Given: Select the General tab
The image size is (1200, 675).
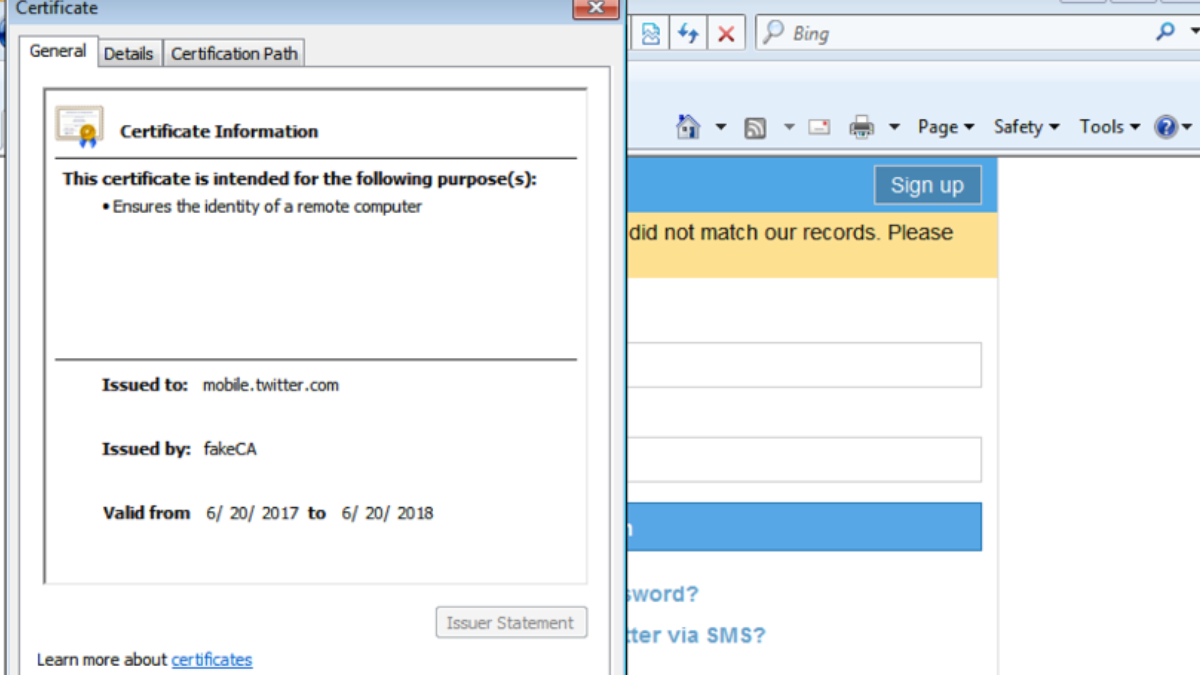Looking at the screenshot, I should [x=58, y=51].
